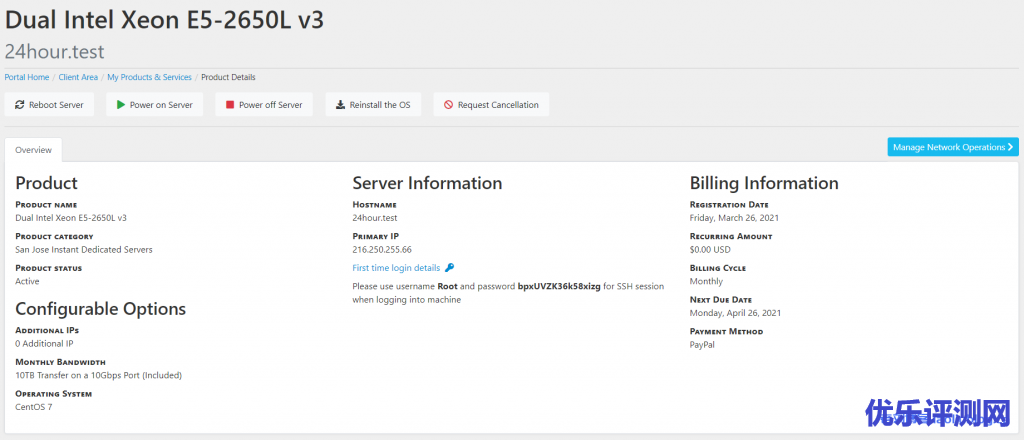Click the Dual Intel Xeon page title
1024x440 pixels.
point(165,19)
